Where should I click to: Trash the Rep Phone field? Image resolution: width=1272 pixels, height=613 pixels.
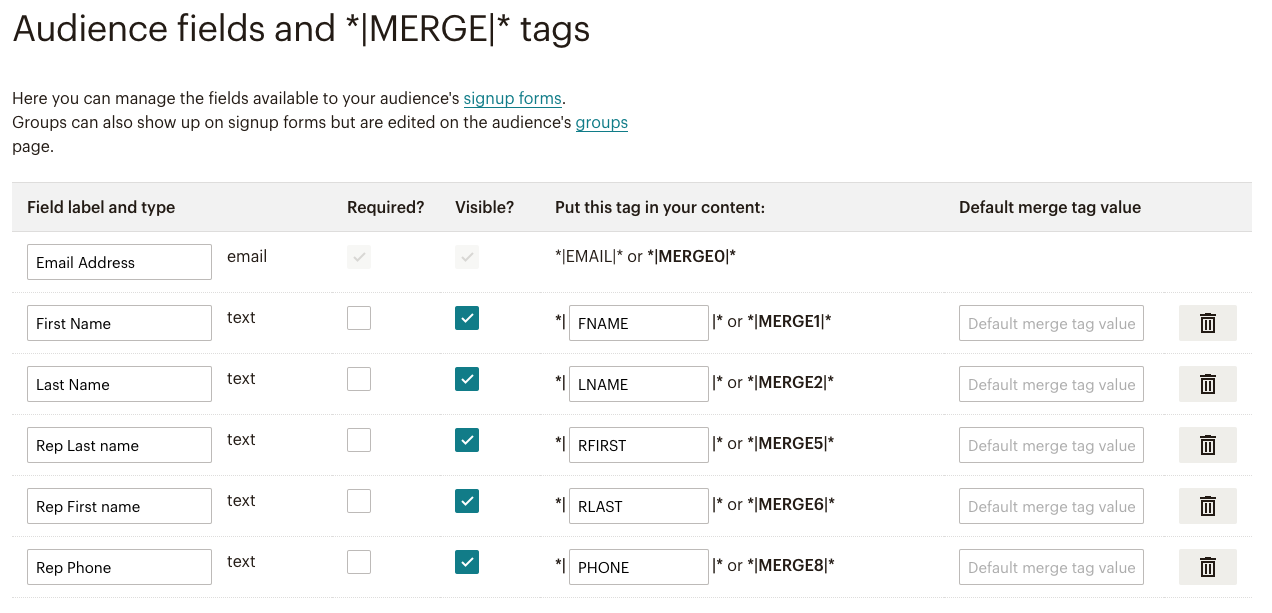(x=1207, y=567)
